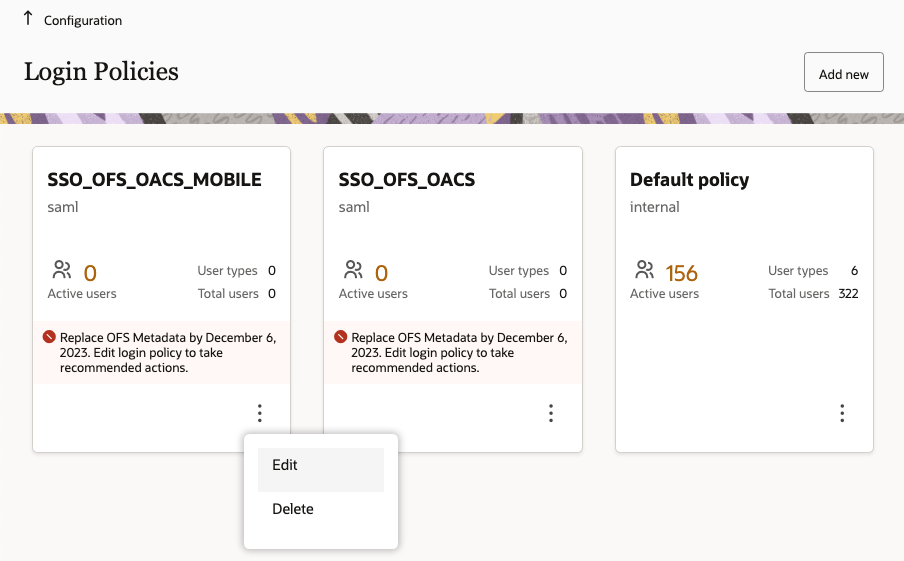Click the users icon on SSO_OFS_OACS_MOBILE card
The image size is (904, 561).
[62, 270]
